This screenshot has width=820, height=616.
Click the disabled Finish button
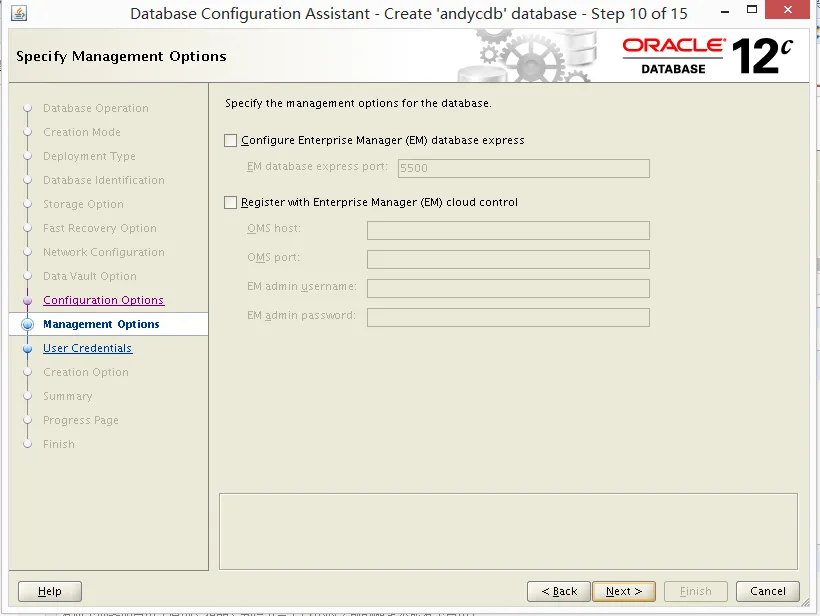coord(696,591)
